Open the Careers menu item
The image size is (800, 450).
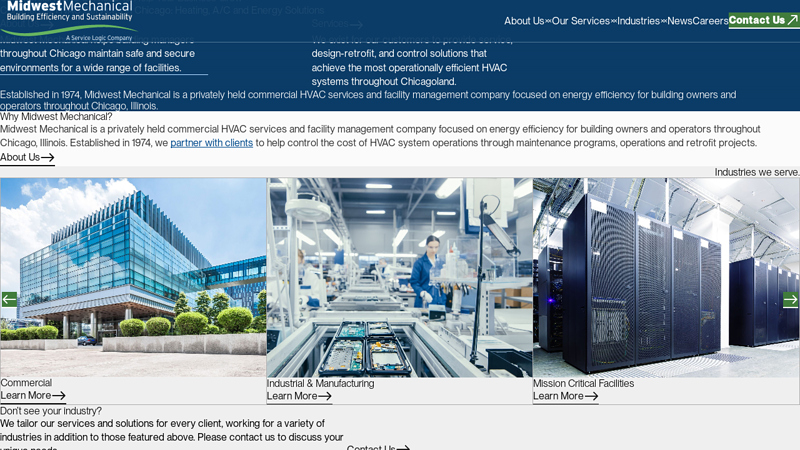(x=710, y=21)
